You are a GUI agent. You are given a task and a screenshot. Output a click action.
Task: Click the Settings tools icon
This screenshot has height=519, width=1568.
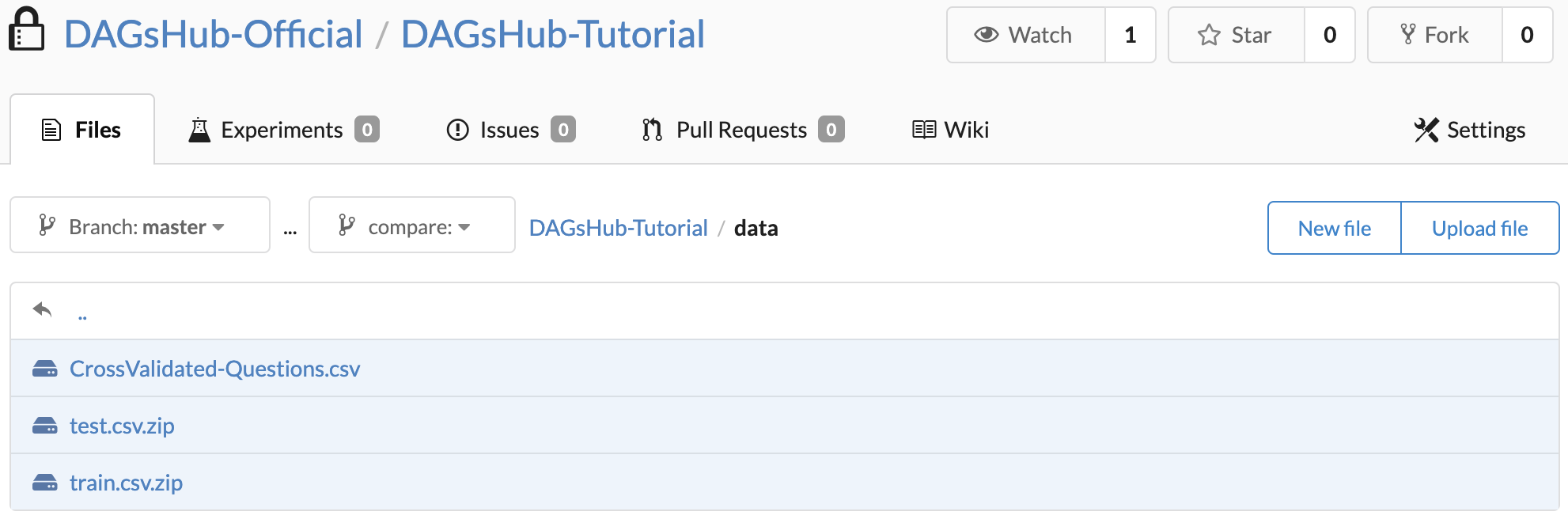[x=1428, y=129]
